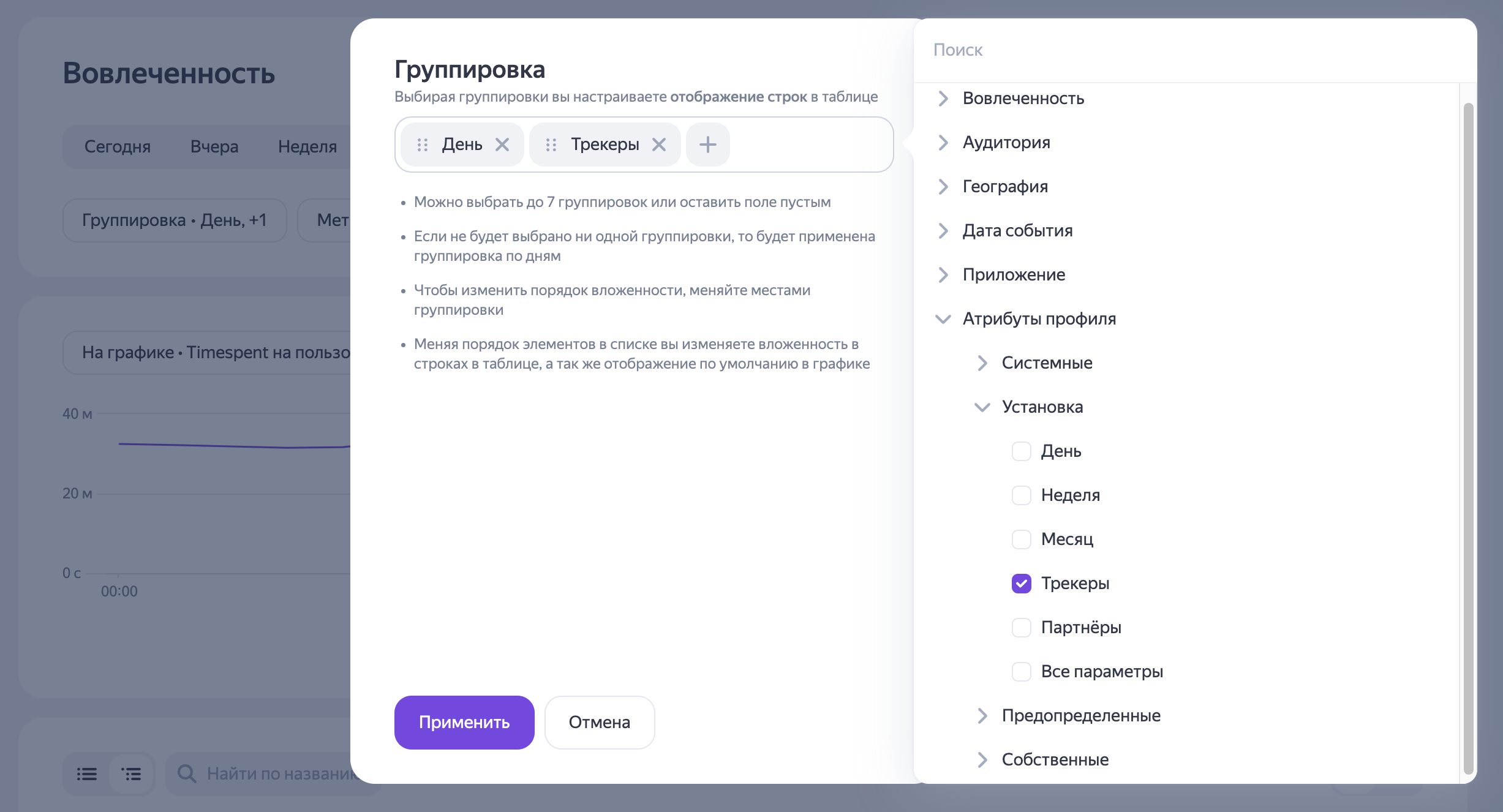Expand the Системные subcategory
The image size is (1503, 812).
click(x=982, y=363)
